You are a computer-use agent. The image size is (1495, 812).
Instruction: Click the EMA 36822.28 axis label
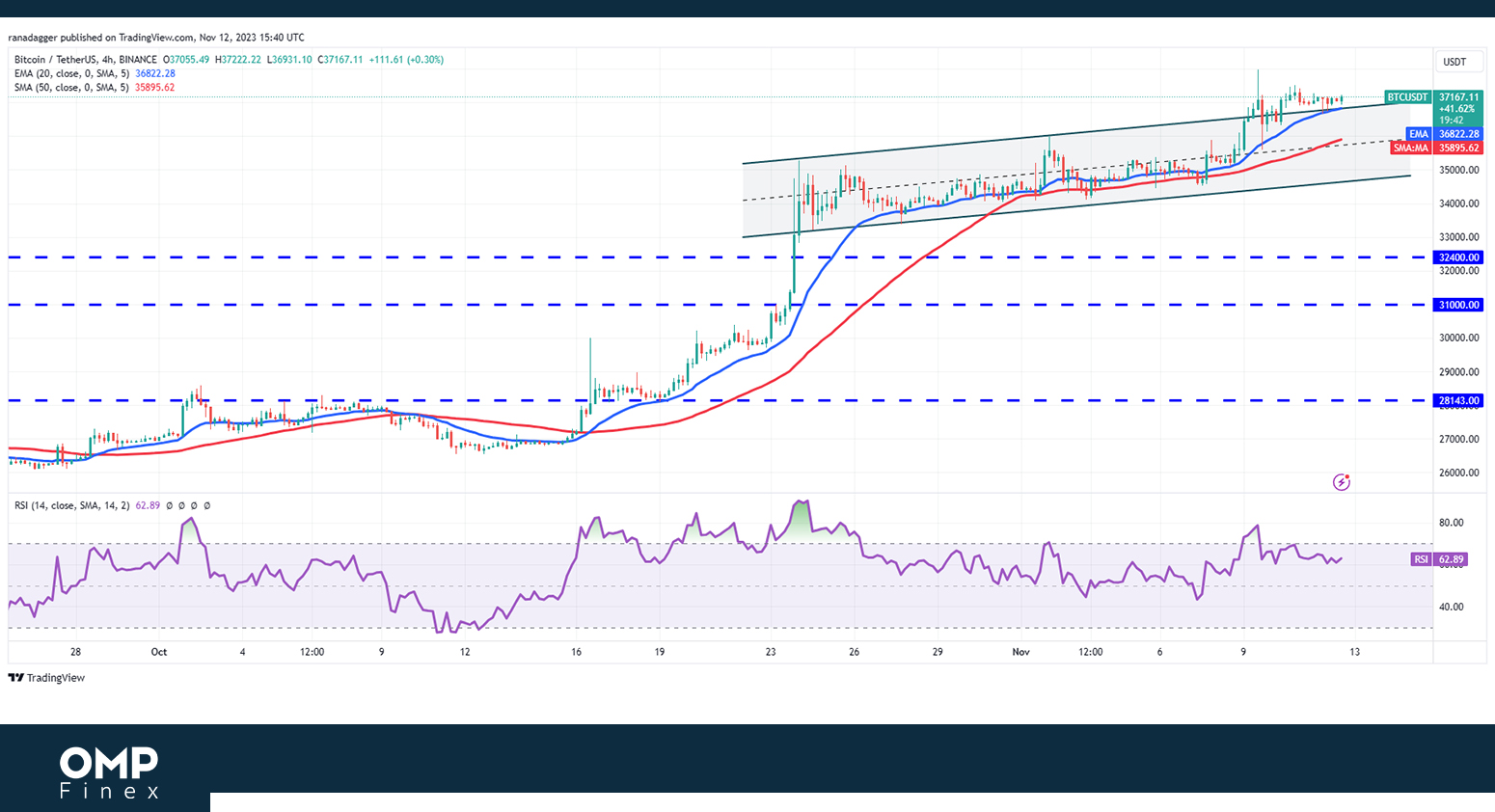tap(1445, 134)
